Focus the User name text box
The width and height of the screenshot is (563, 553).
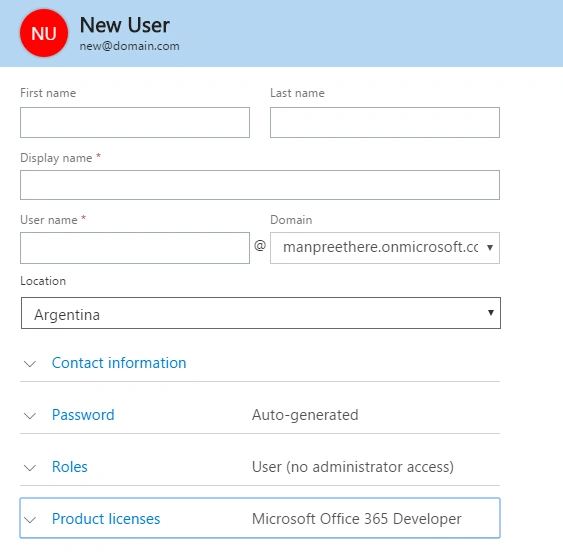[x=135, y=248]
